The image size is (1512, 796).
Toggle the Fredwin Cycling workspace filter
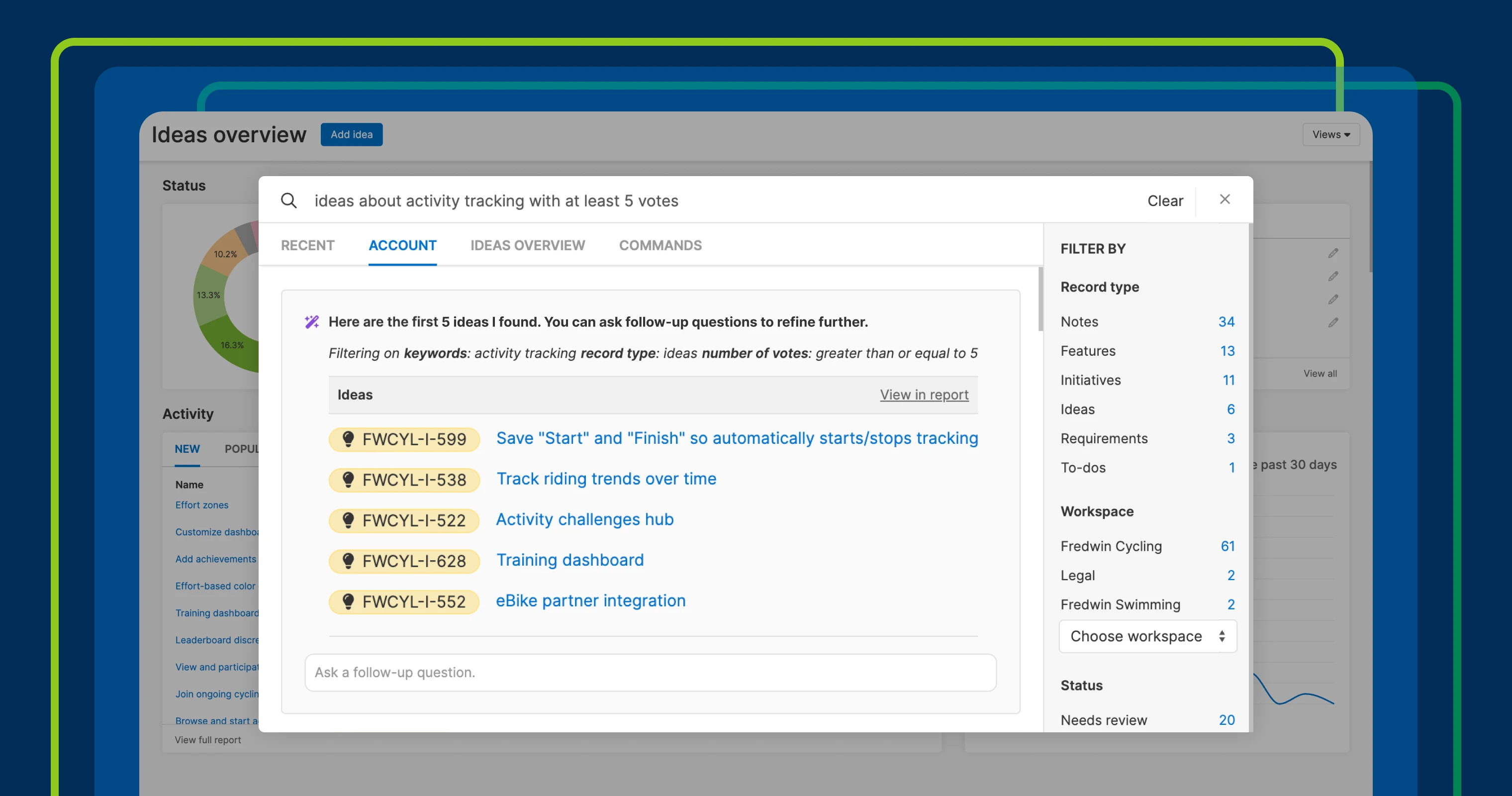click(x=1111, y=546)
